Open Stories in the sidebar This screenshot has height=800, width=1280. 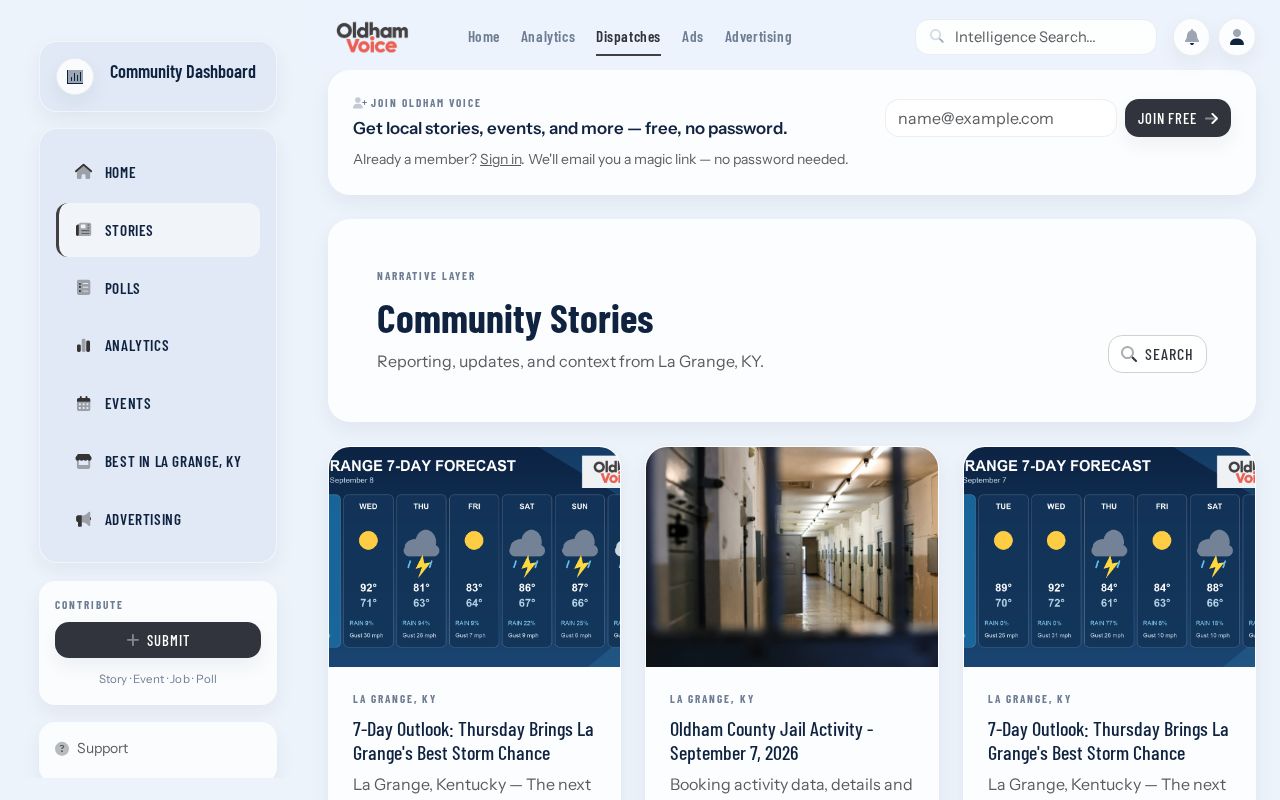coord(158,230)
